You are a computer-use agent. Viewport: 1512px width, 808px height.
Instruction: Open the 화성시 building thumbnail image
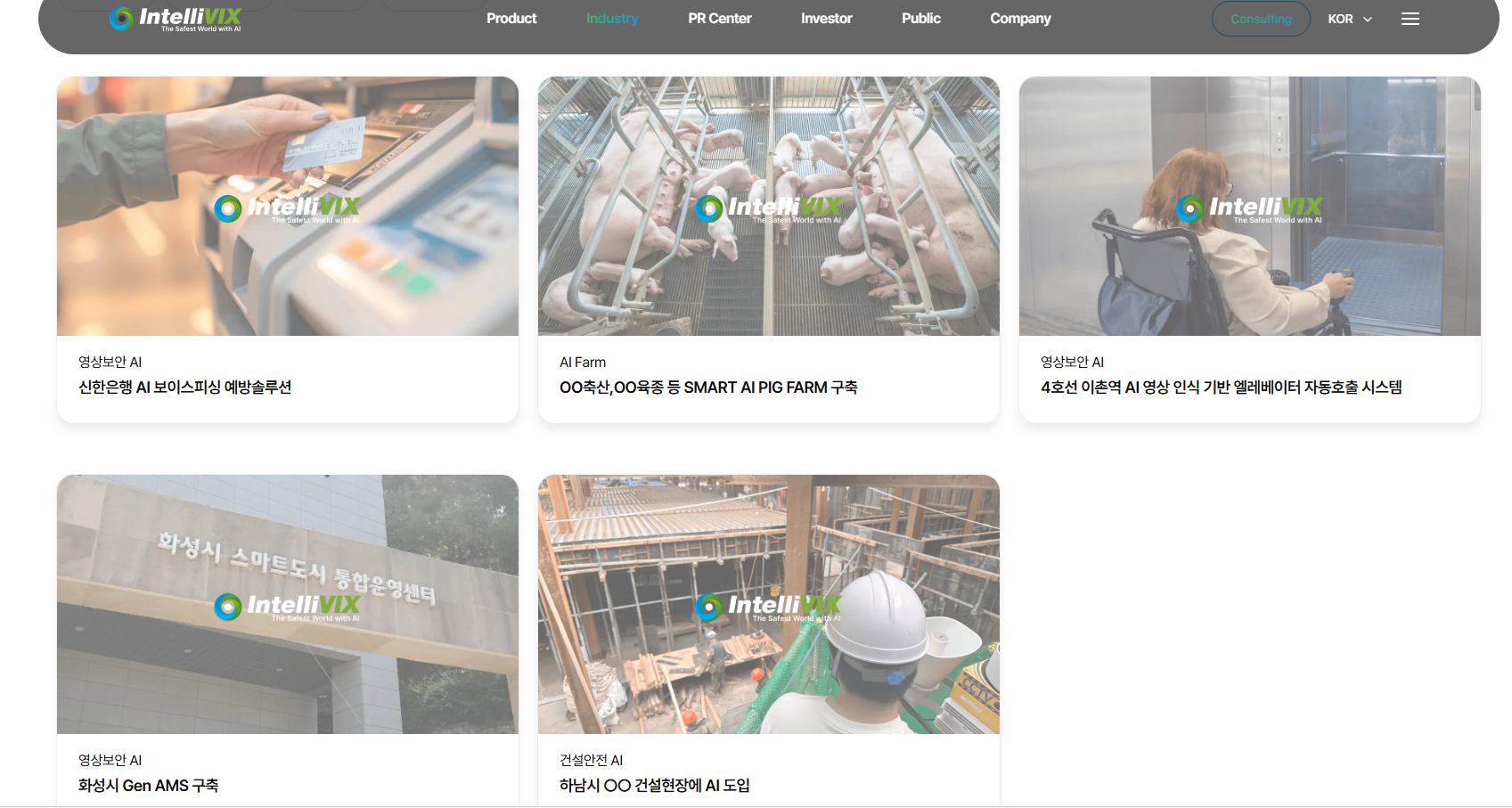[x=288, y=604]
